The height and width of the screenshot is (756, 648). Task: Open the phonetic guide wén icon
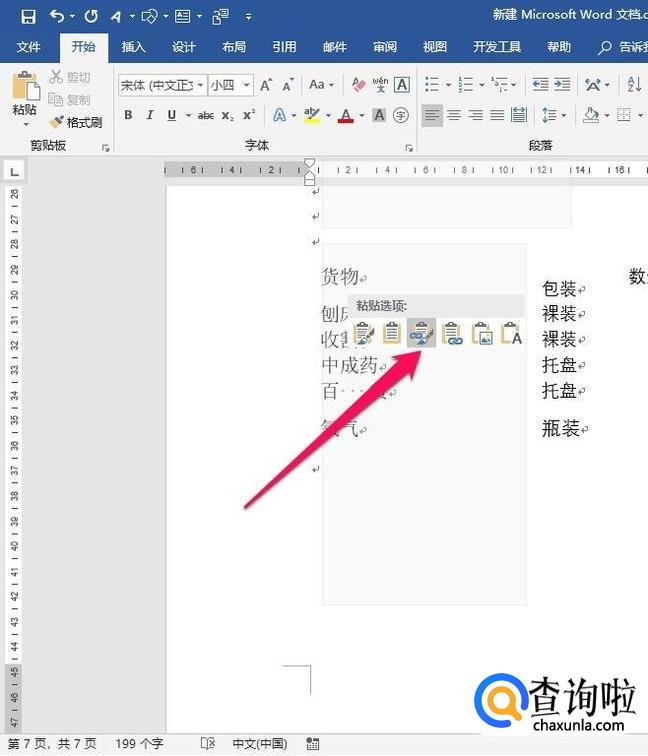pos(380,85)
